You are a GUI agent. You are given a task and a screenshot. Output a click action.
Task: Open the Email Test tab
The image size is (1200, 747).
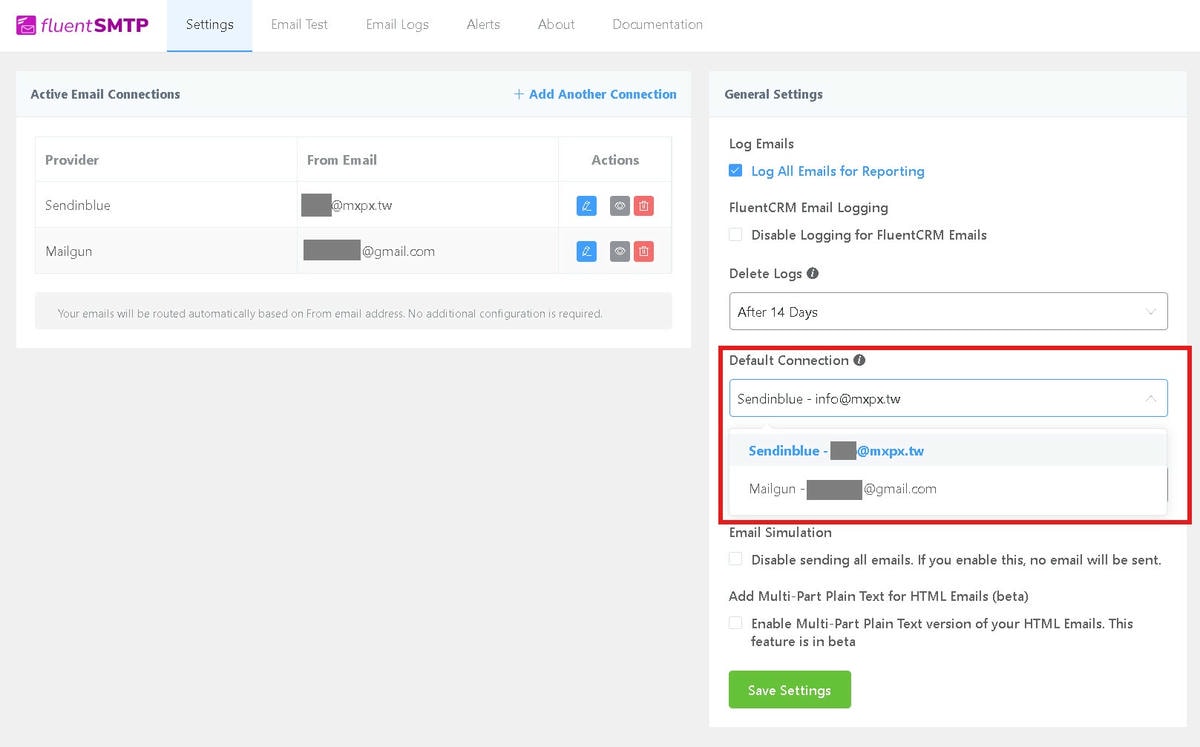299,25
